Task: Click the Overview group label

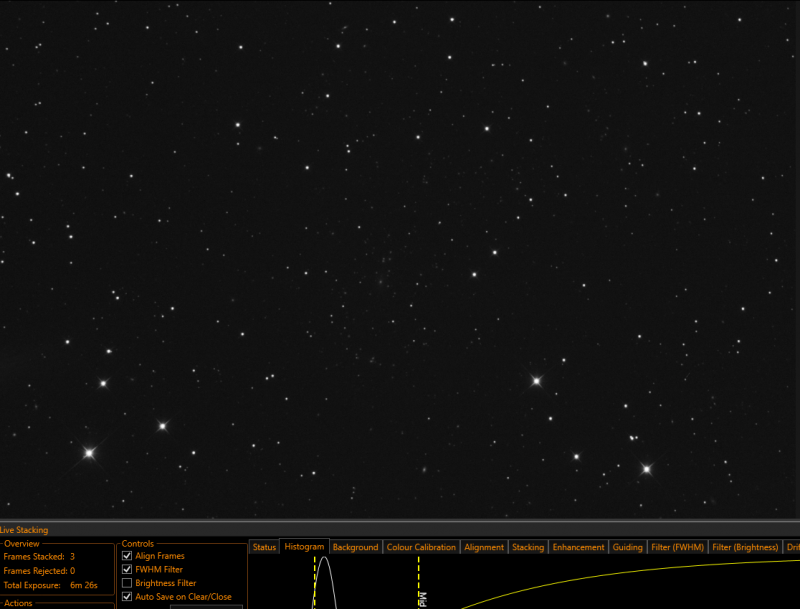Action: point(21,544)
